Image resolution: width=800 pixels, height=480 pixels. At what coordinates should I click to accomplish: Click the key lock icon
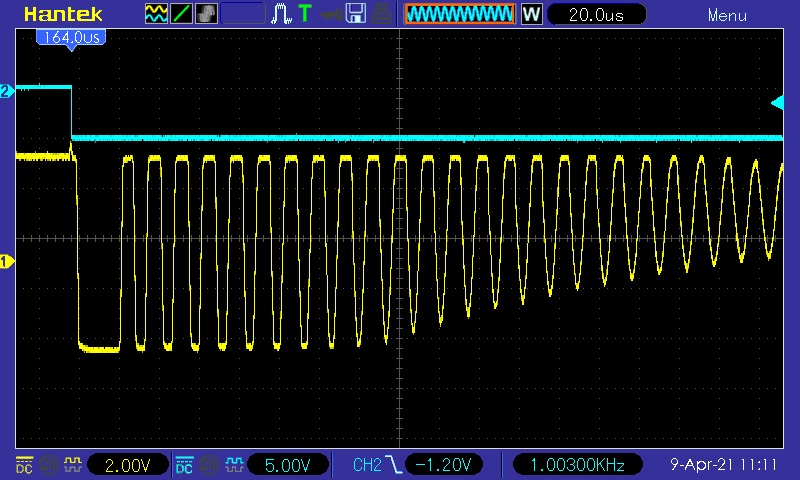tap(329, 14)
